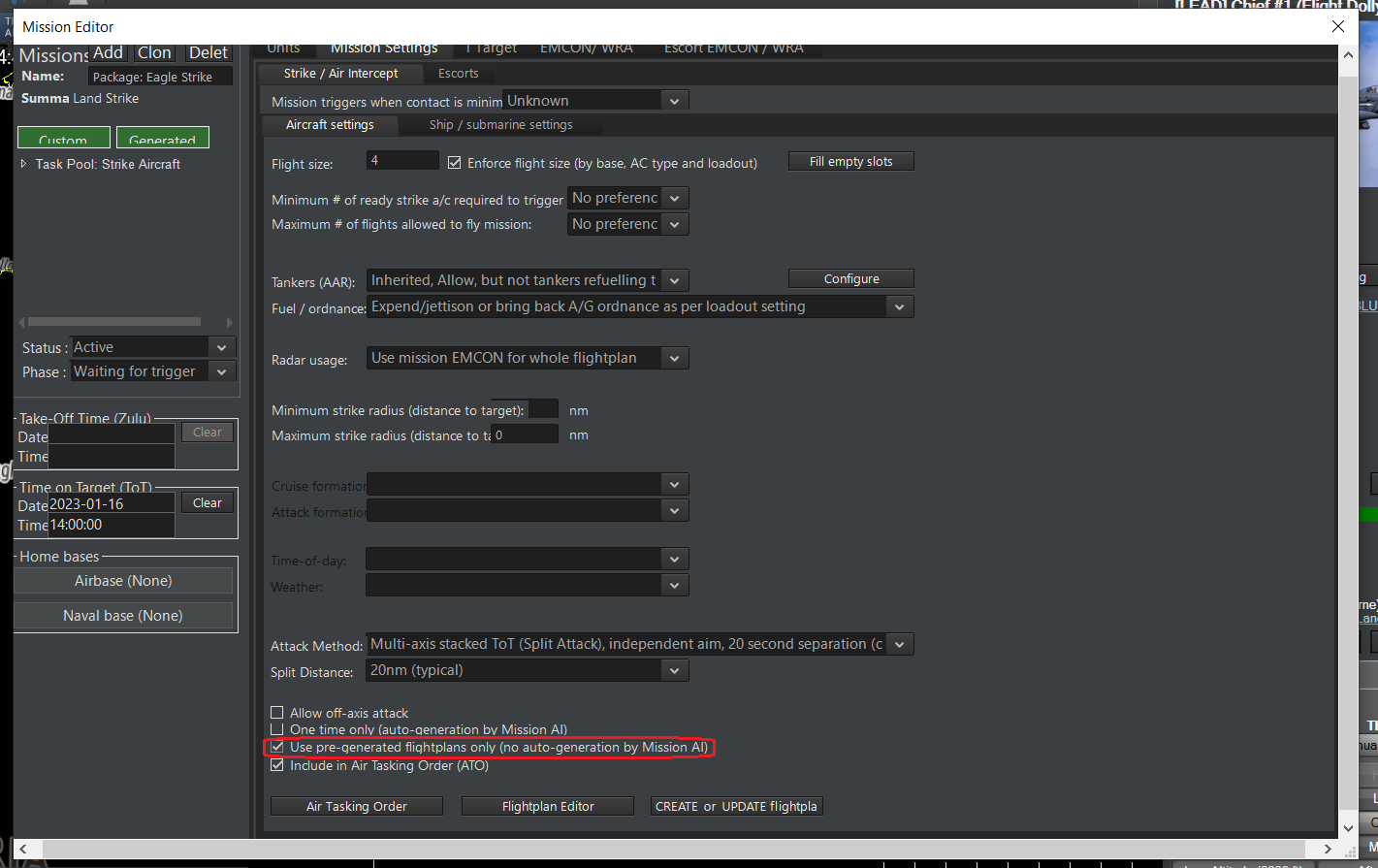Open the Cruise formation dropdown
The image size is (1378, 868).
pos(528,484)
